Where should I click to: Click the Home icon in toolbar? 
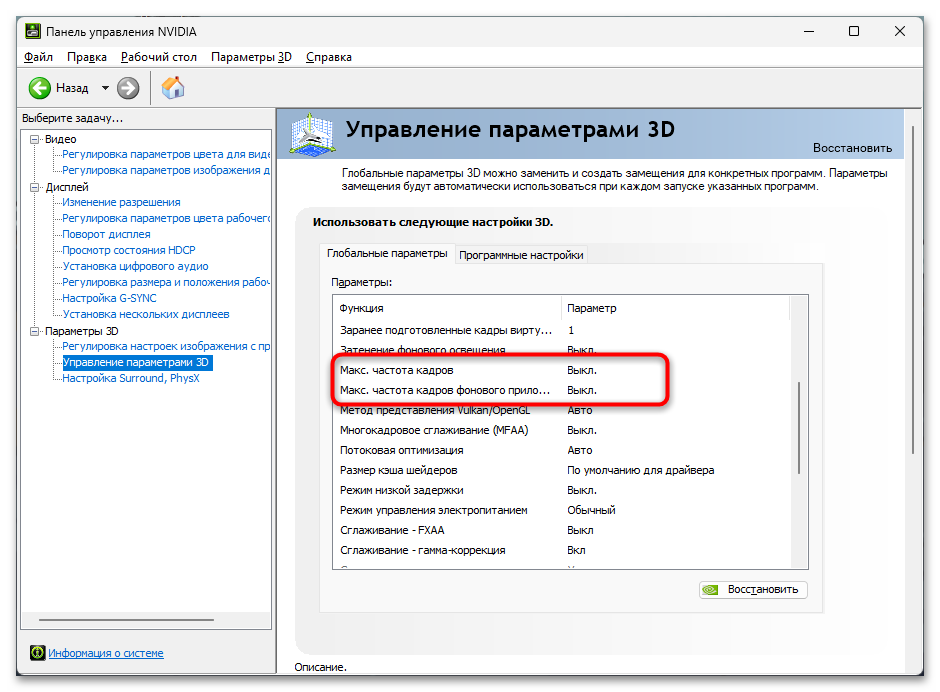[x=173, y=88]
